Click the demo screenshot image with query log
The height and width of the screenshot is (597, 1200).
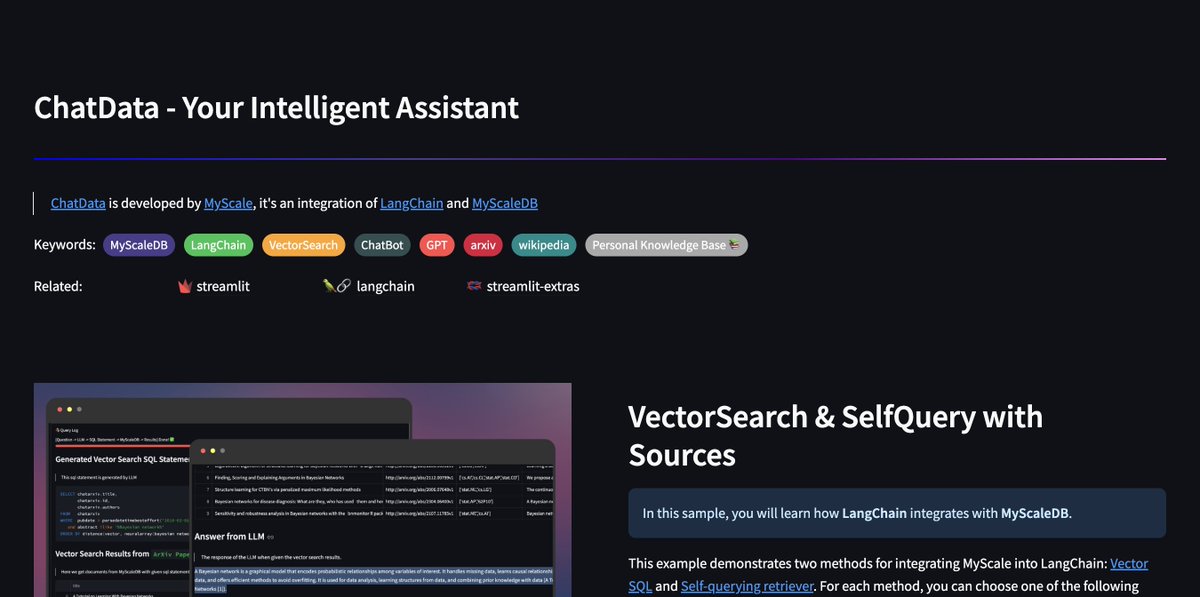tap(303, 490)
